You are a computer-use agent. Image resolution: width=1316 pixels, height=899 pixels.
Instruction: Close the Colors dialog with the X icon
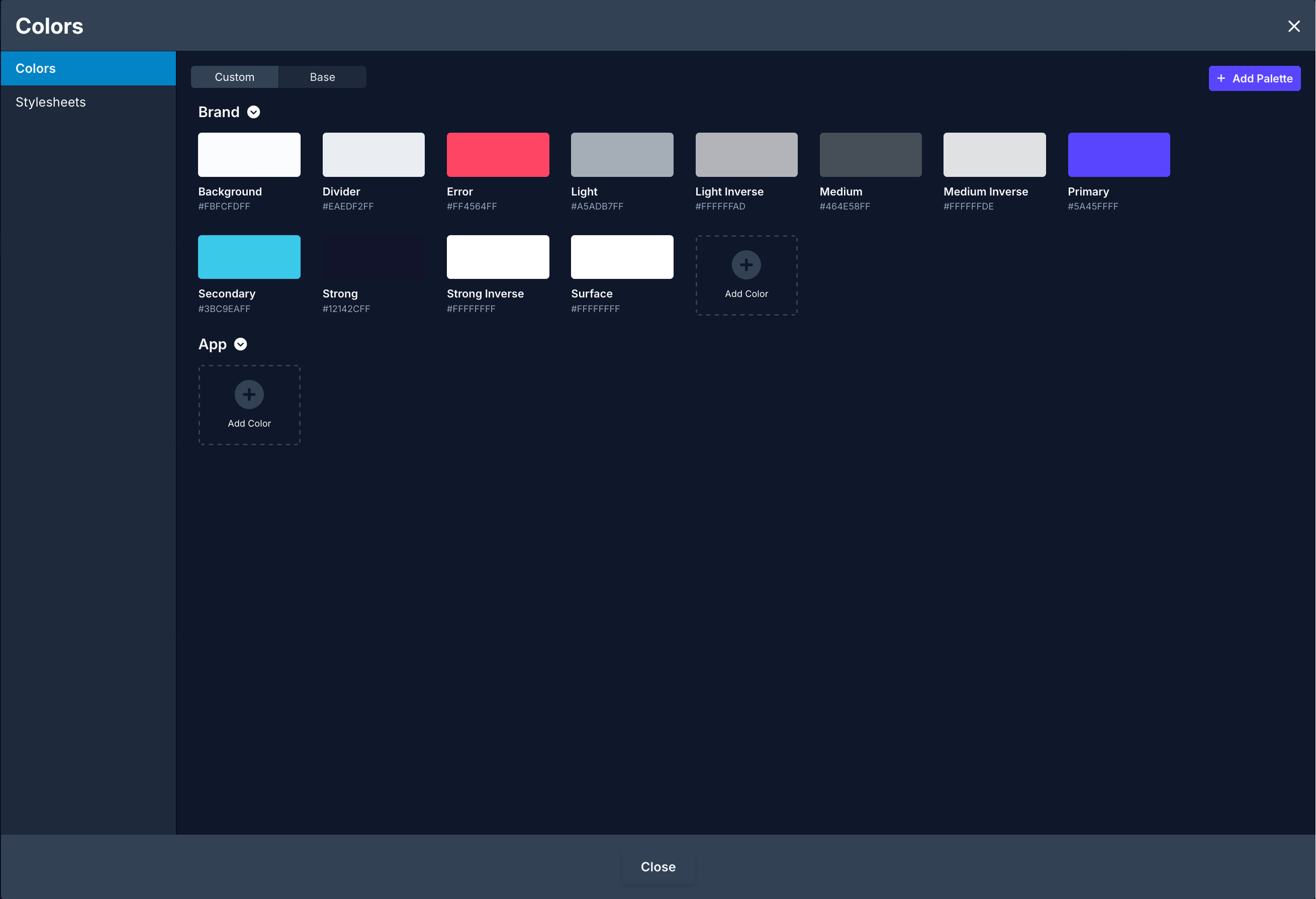(1293, 26)
